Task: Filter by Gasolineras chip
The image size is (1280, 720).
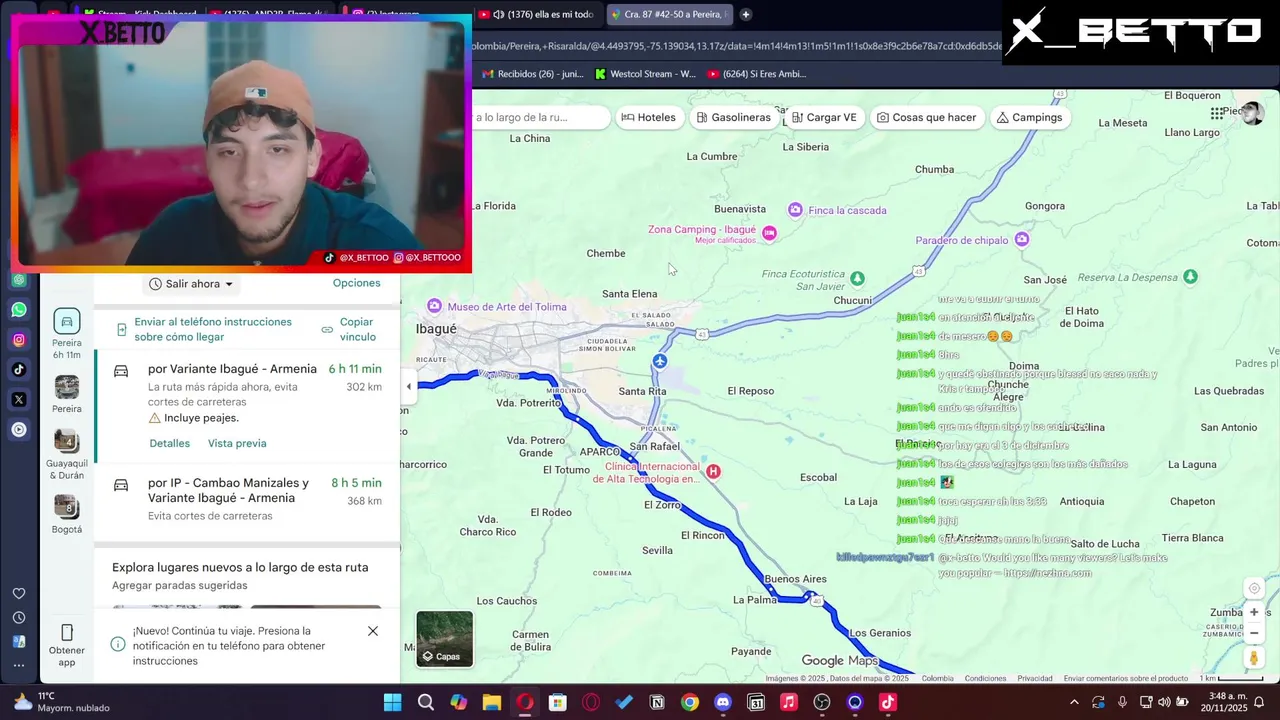Action: tap(733, 117)
